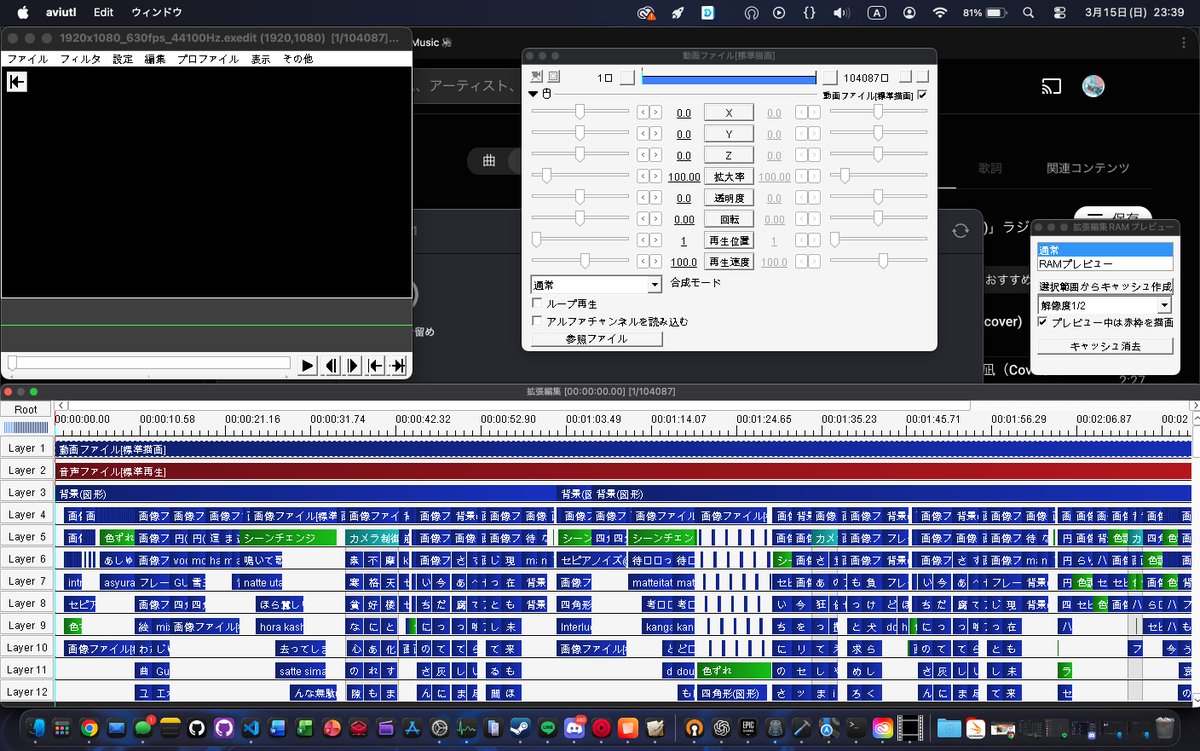Click the 再生位置 parameter button

point(729,241)
